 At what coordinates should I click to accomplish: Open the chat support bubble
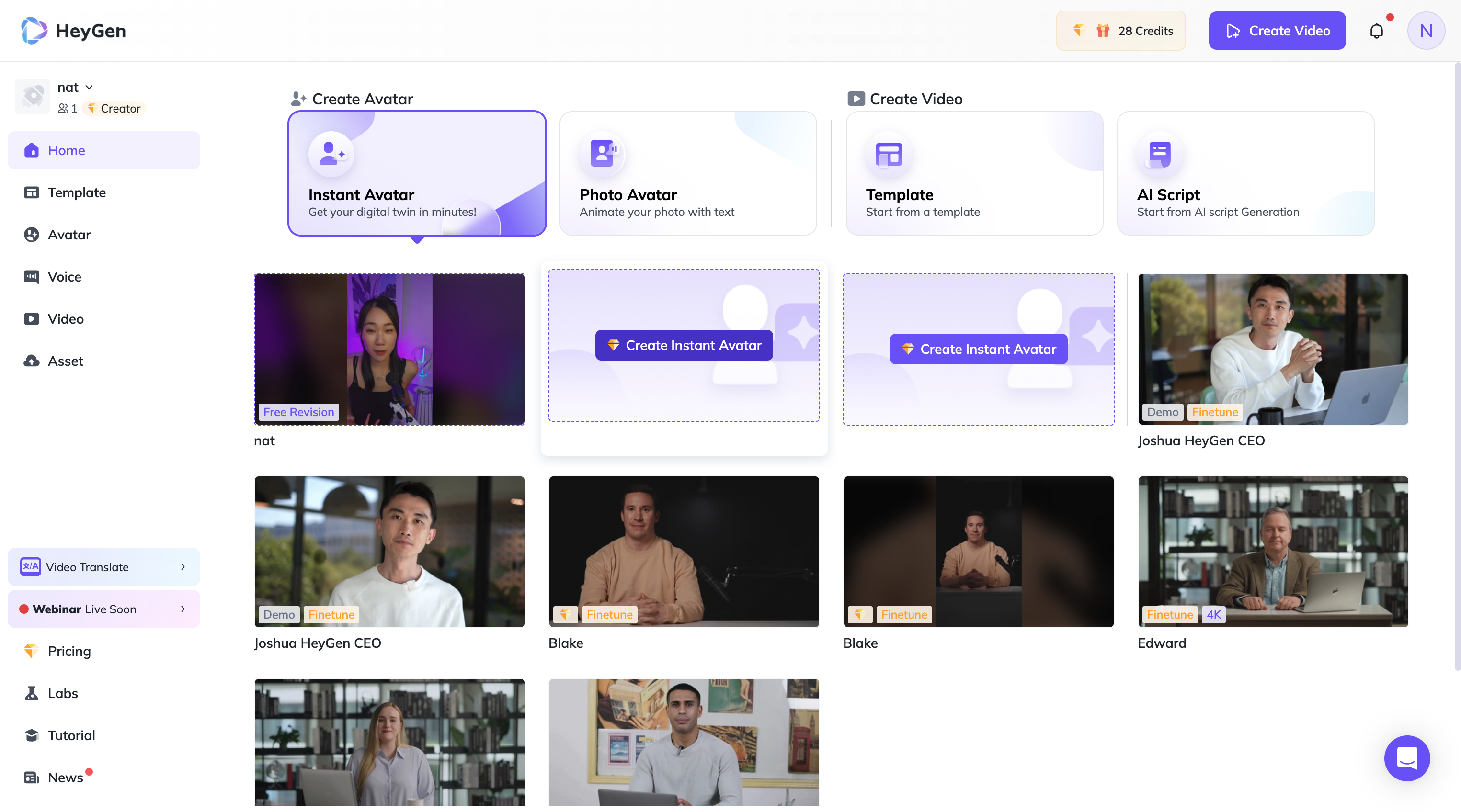(x=1406, y=758)
